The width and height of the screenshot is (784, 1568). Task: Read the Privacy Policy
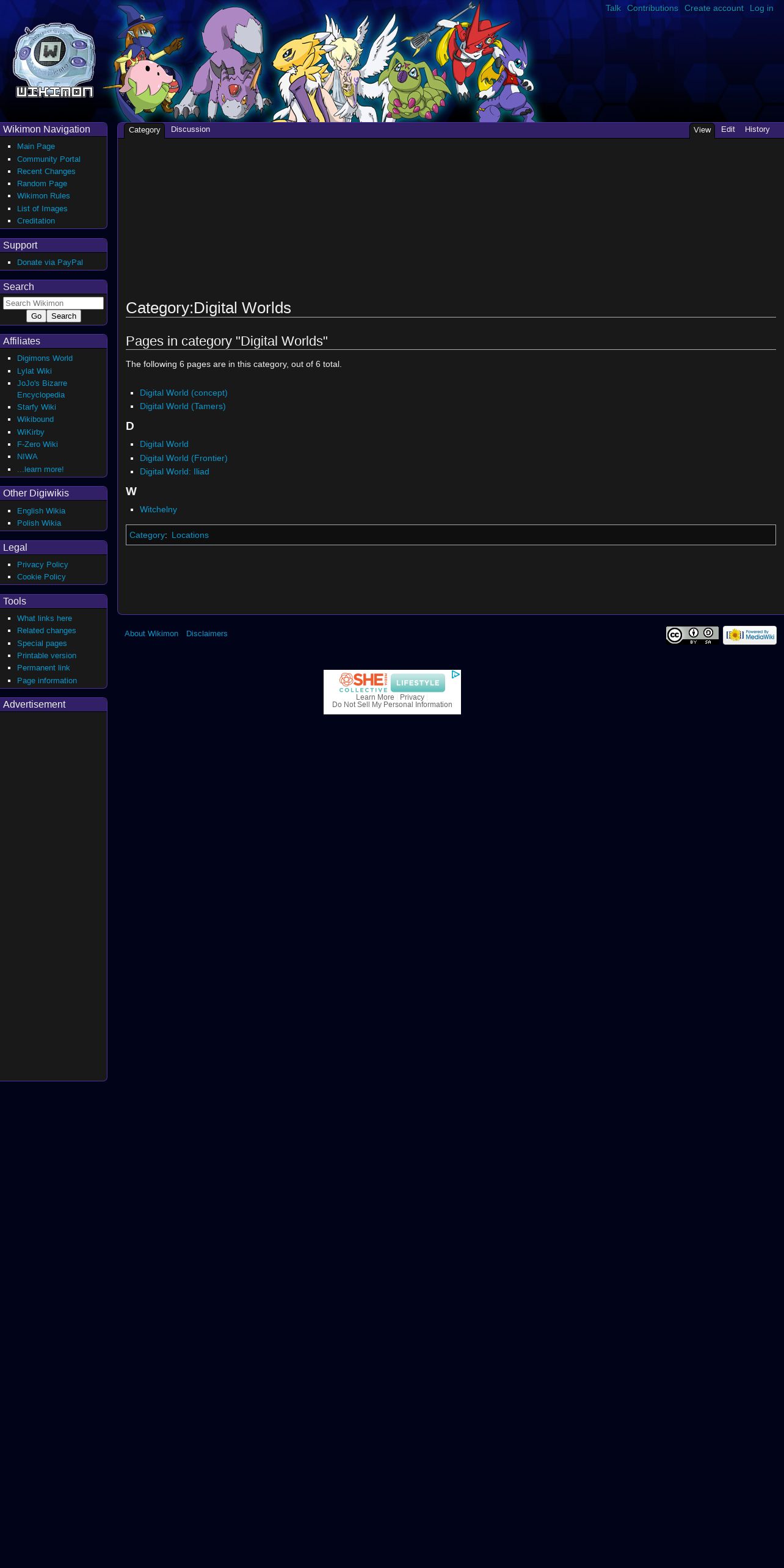(x=43, y=565)
